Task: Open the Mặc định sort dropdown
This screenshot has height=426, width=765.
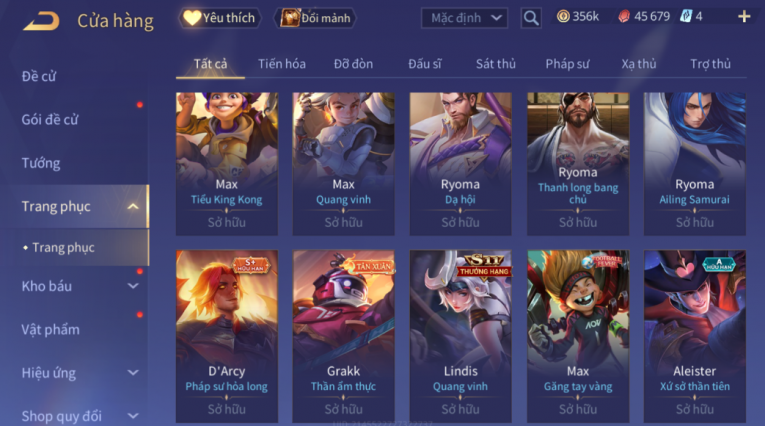Action: coord(464,18)
